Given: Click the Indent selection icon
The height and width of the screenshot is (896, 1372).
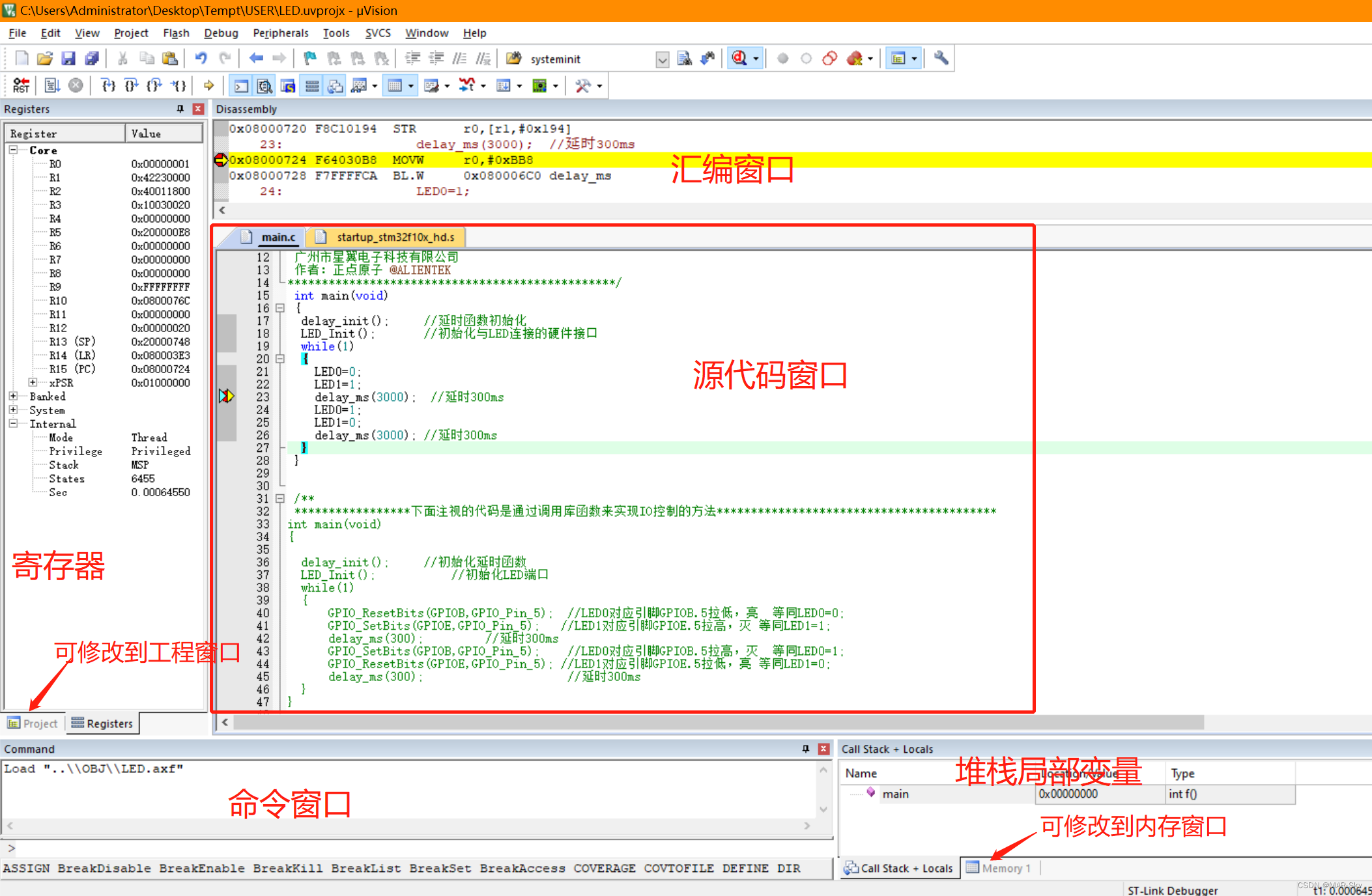Looking at the screenshot, I should 412,59.
